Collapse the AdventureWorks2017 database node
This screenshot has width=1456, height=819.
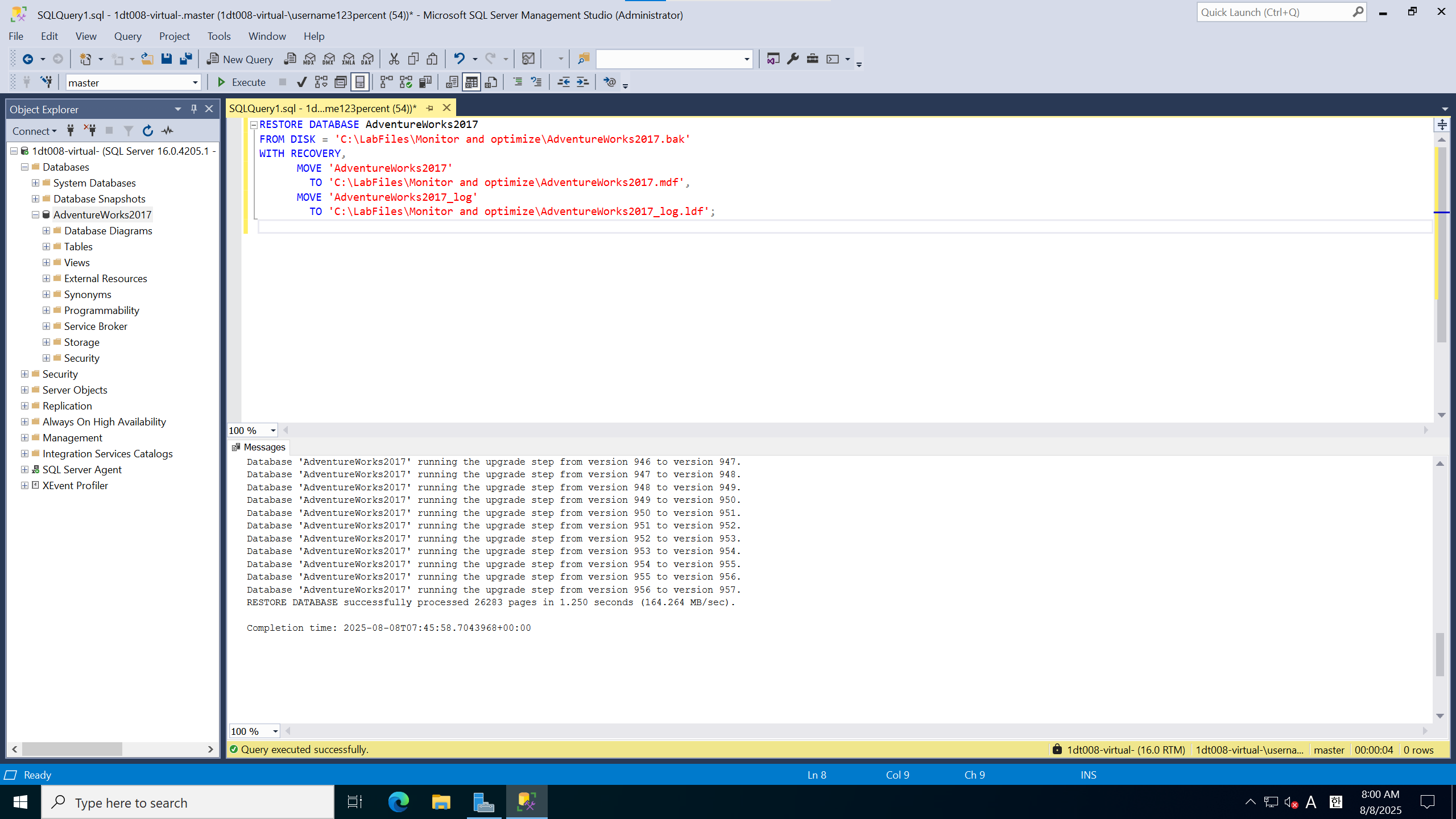point(35,214)
